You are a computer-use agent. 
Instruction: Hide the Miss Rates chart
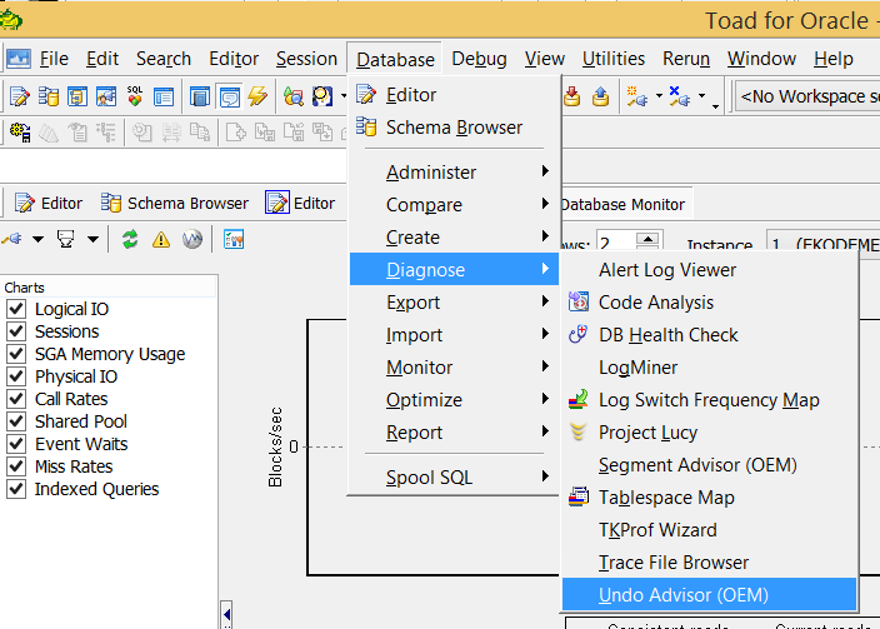pos(16,466)
